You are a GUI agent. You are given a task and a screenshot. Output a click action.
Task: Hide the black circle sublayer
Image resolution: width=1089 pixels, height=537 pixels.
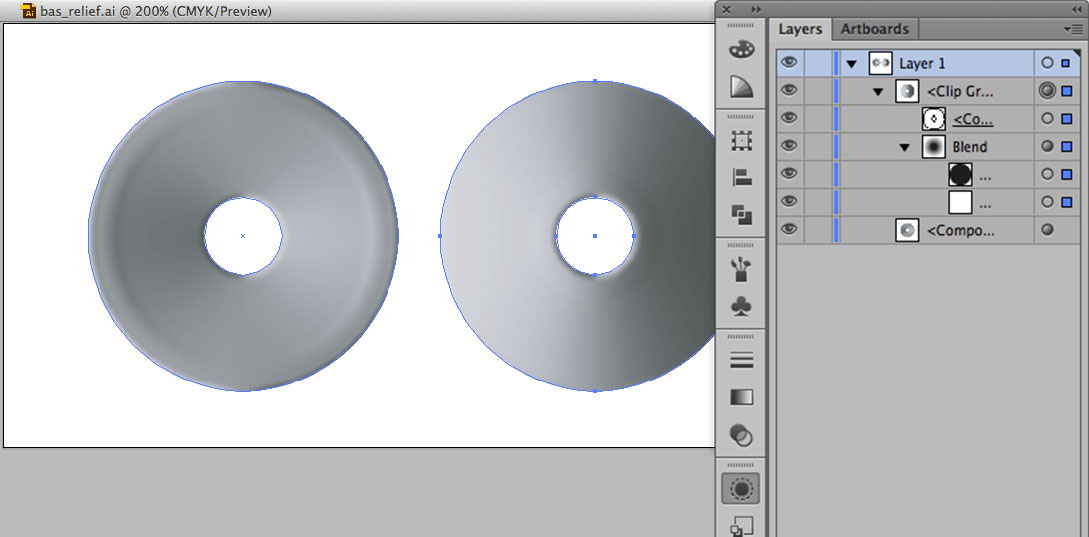[x=788, y=174]
